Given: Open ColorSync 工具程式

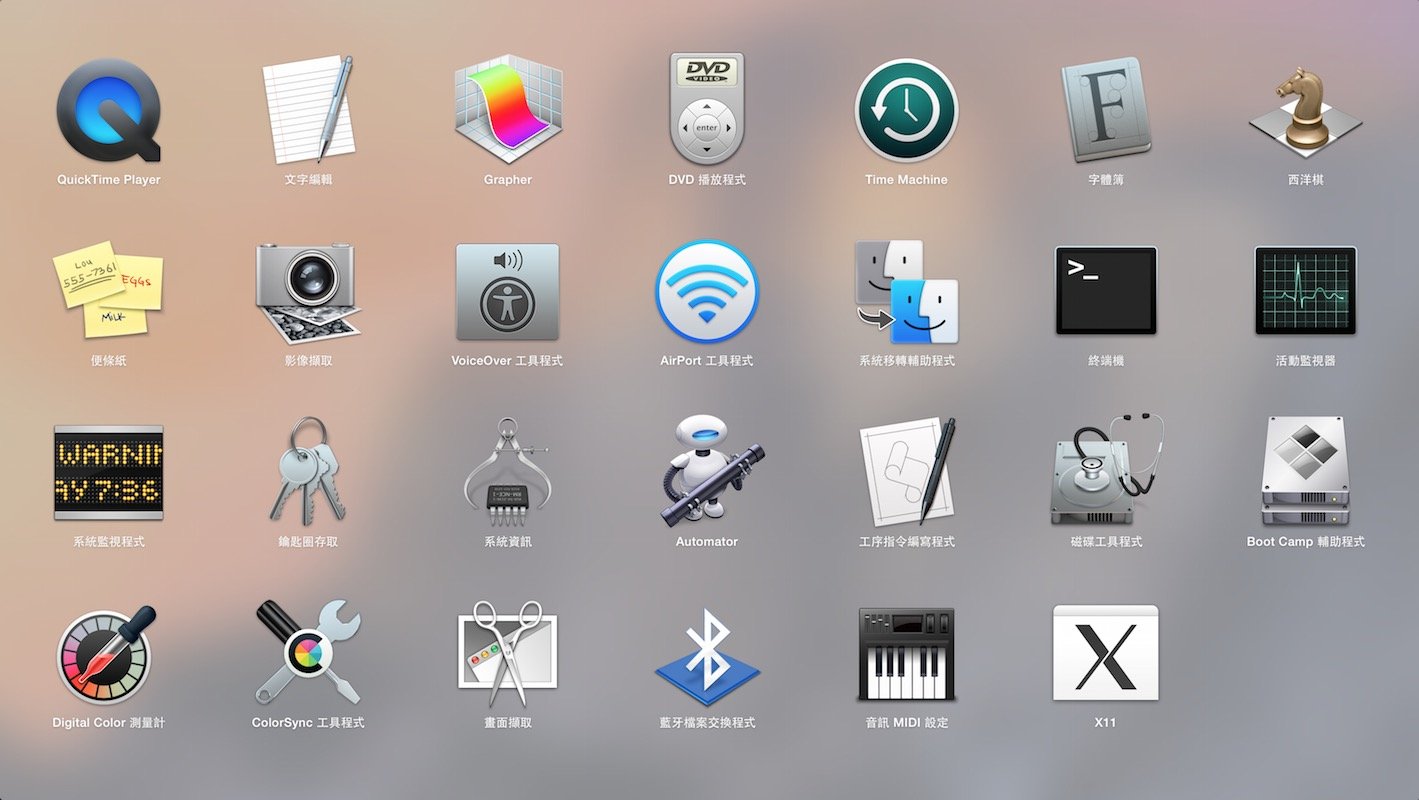Looking at the screenshot, I should coord(308,652).
